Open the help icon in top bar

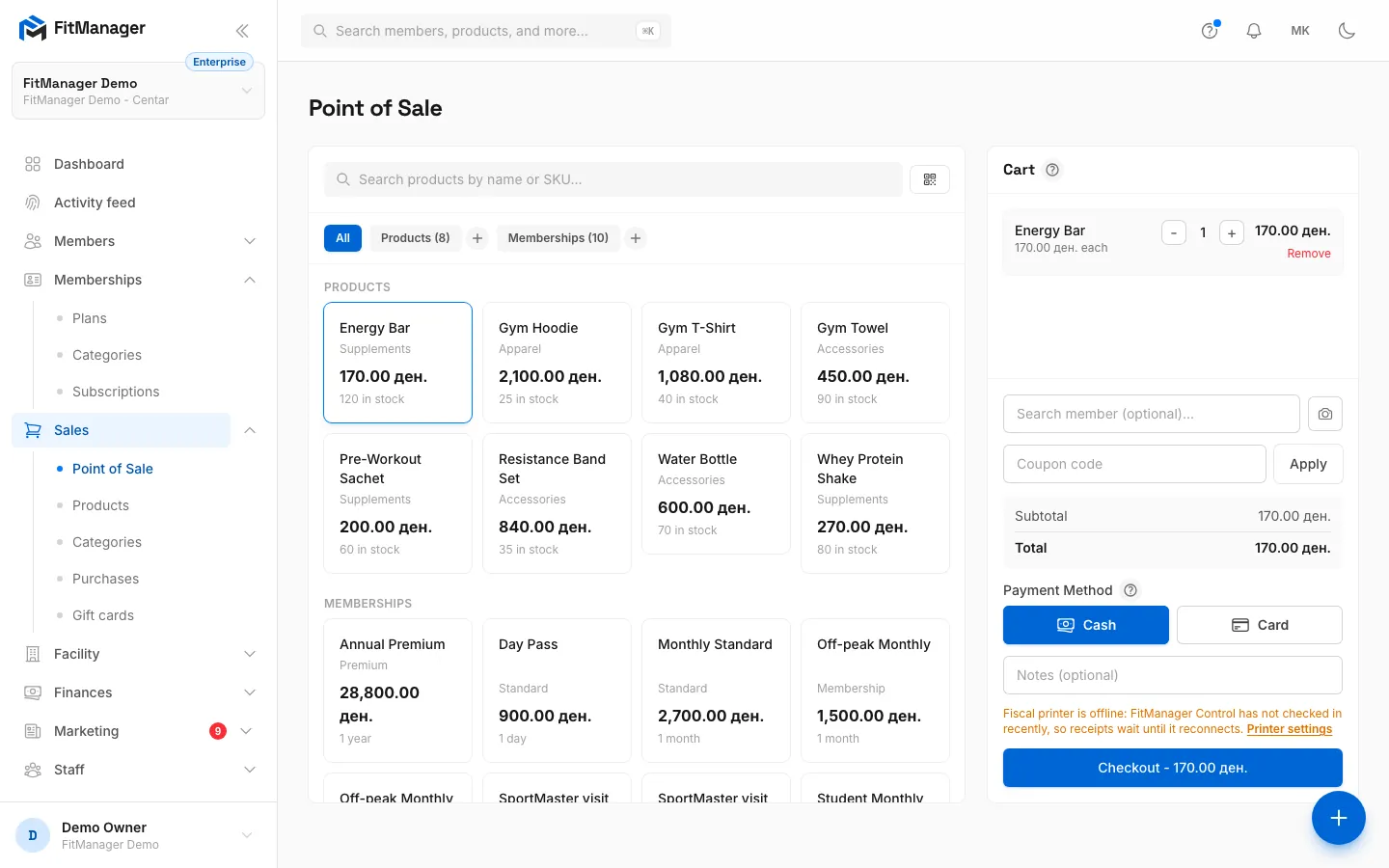coord(1210,31)
